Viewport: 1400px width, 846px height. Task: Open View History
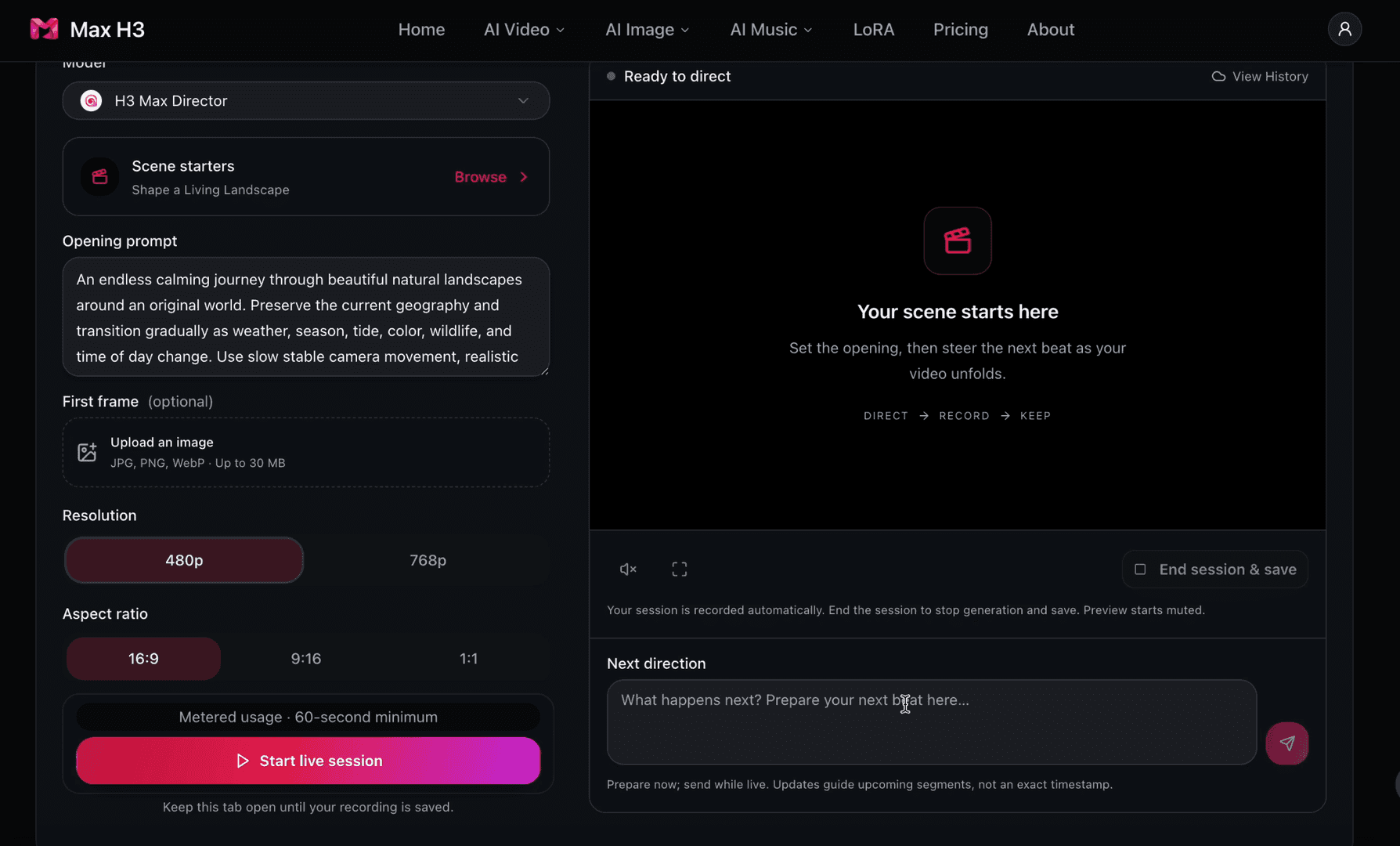coord(1260,77)
